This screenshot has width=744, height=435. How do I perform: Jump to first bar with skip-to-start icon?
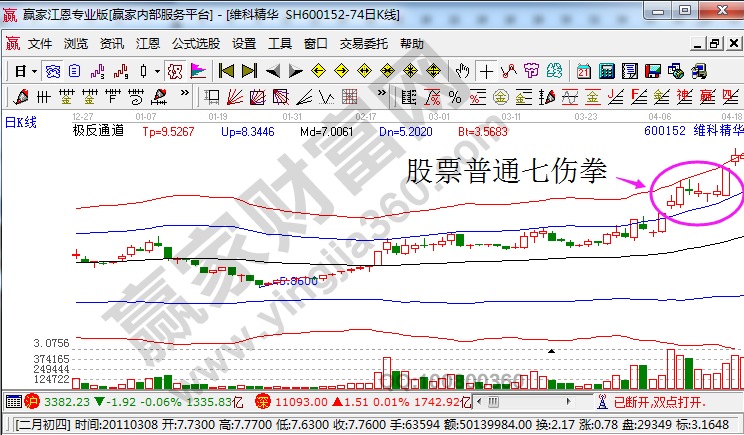[x=226, y=71]
